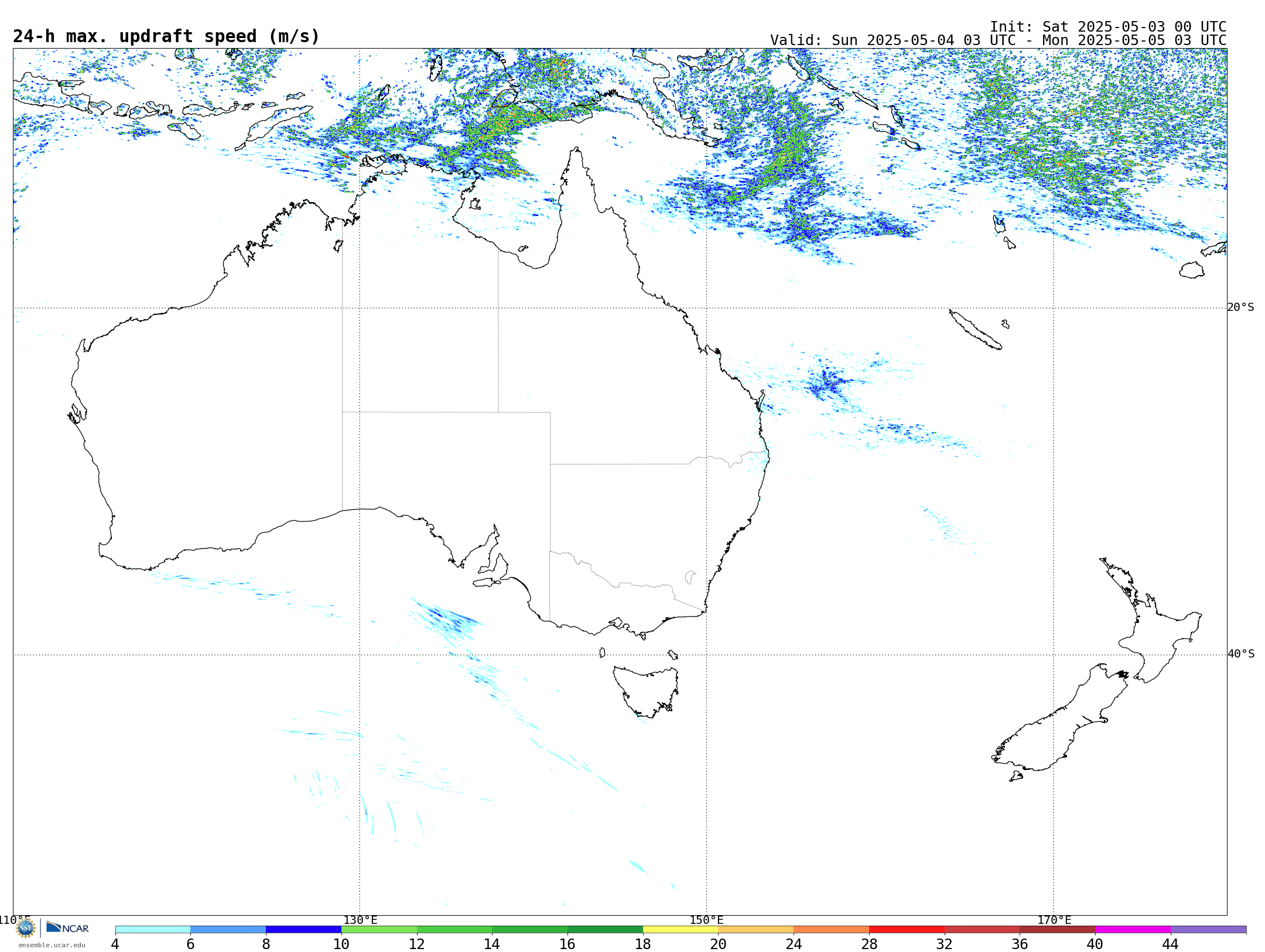Click the colorbar tick label 32

click(x=945, y=944)
